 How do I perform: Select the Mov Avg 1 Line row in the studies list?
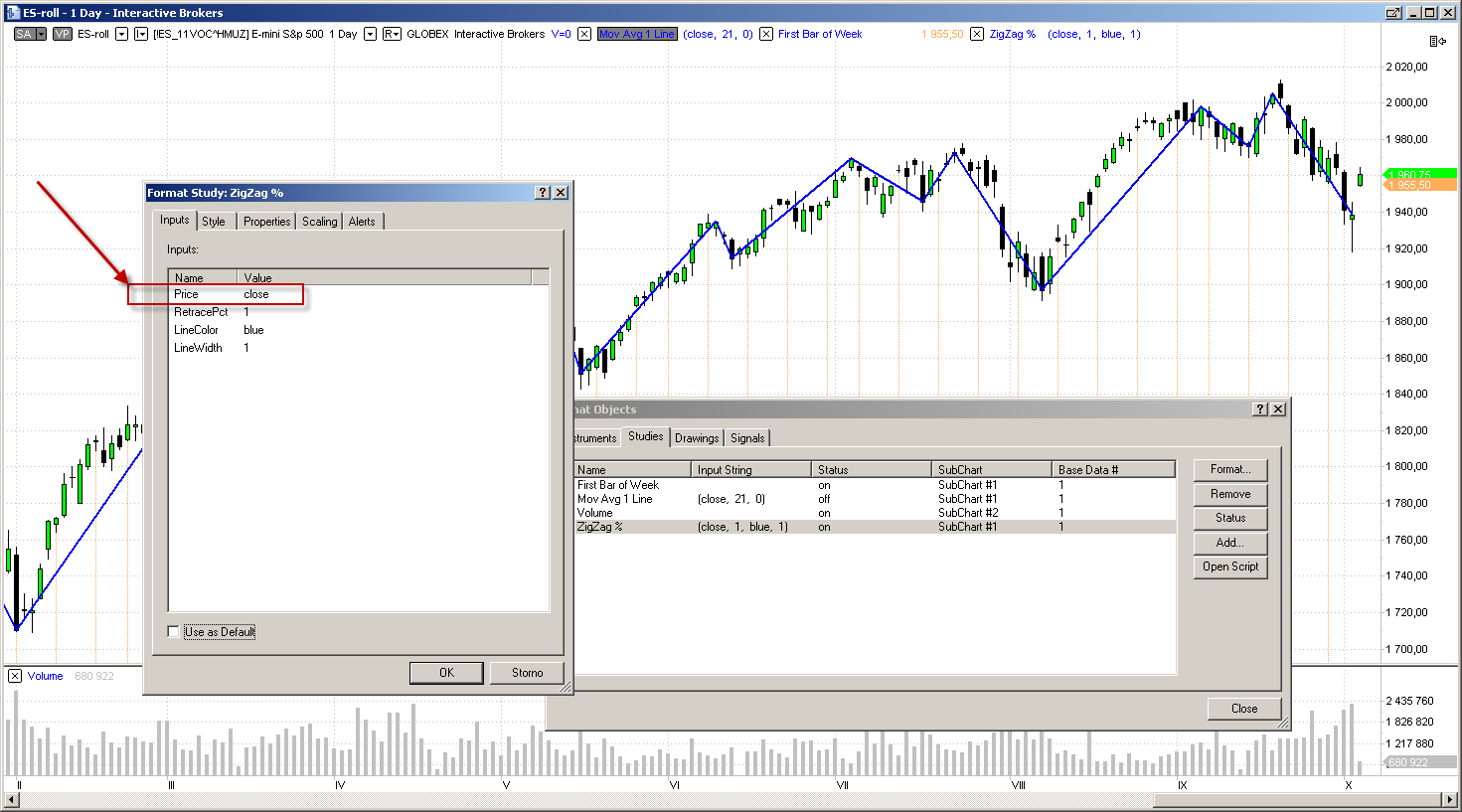click(x=875, y=499)
